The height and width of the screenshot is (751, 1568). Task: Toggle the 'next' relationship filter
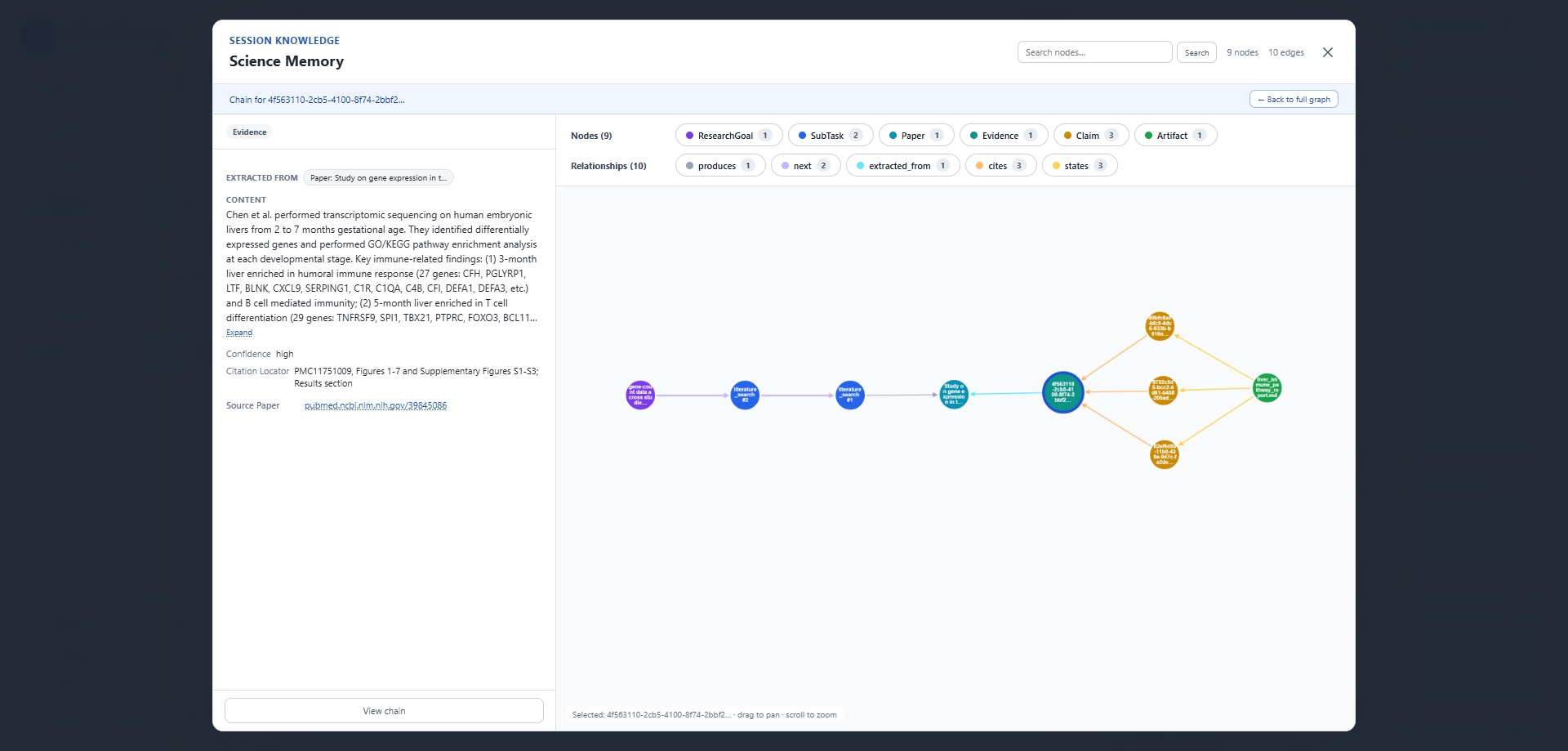pos(805,166)
